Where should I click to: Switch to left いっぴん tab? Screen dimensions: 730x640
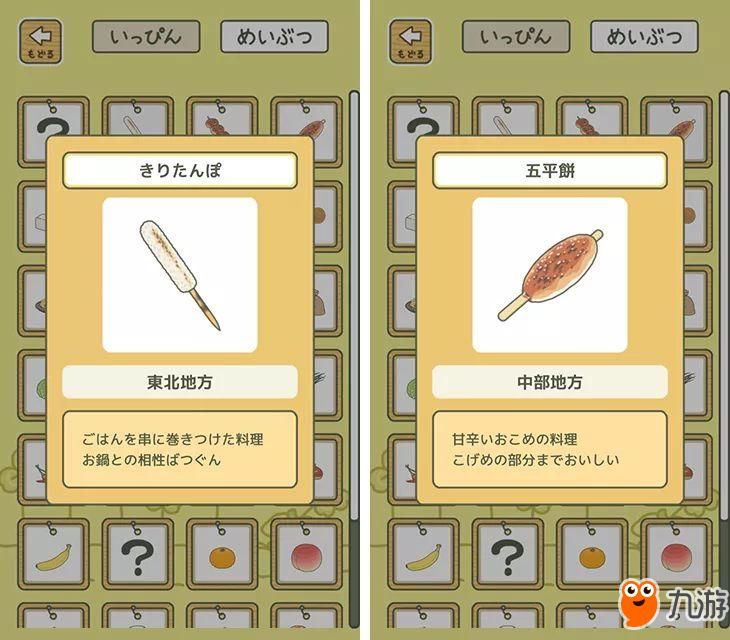146,36
